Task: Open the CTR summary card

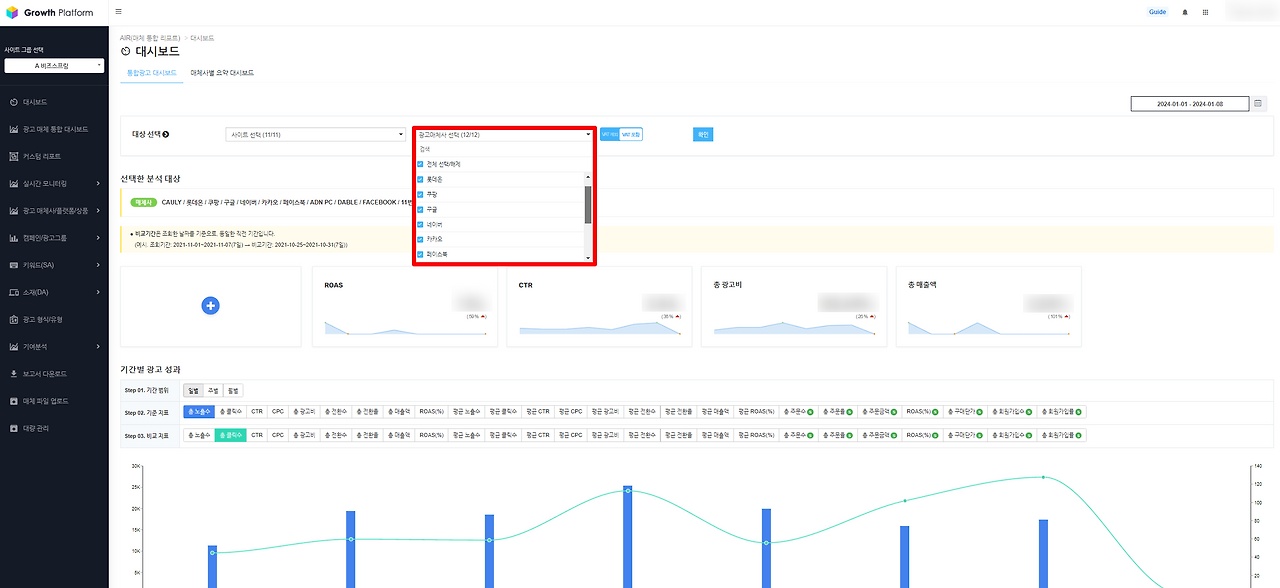Action: 599,306
